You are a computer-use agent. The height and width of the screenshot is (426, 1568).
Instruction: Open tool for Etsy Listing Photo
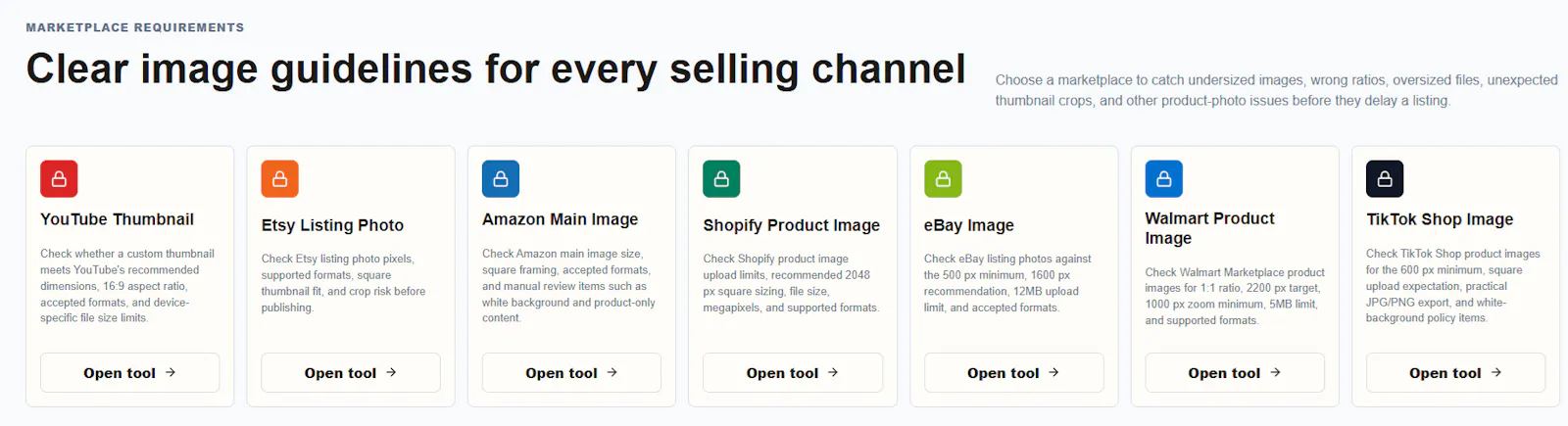click(351, 373)
